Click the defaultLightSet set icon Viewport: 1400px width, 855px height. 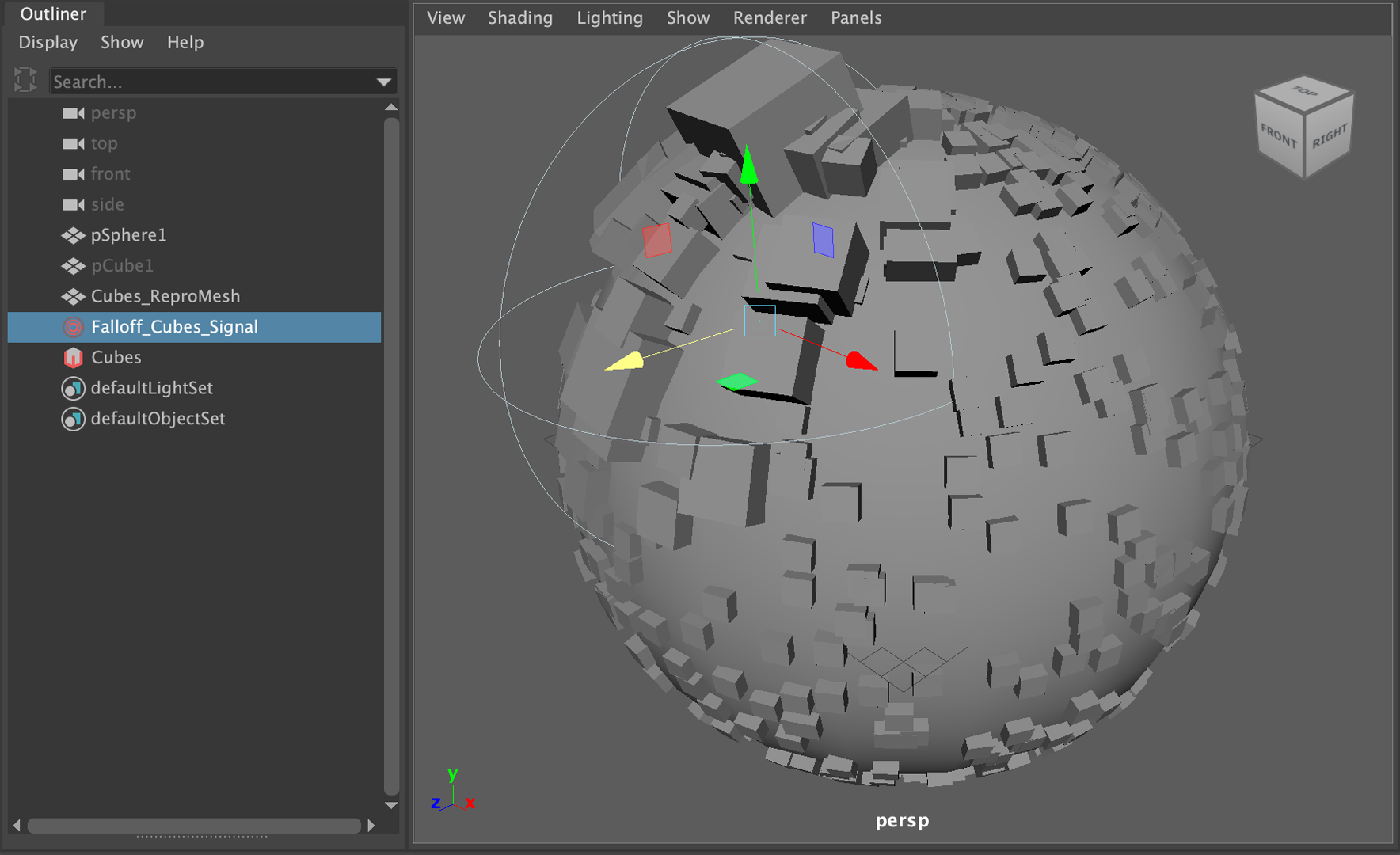(73, 388)
